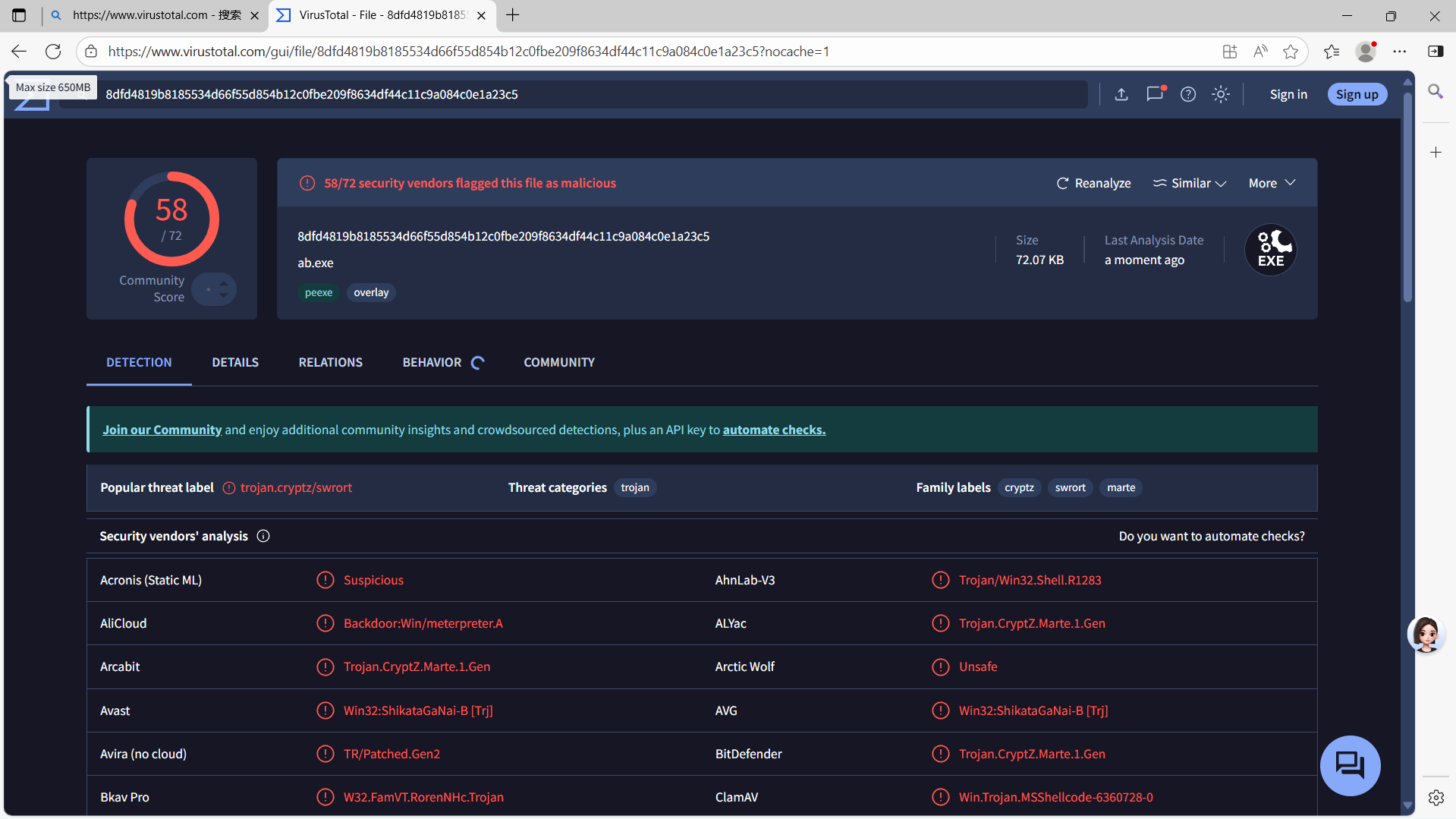Click the Bkav Pro W32.FamVT.RorenNHc.Trojan detection
1456x819 pixels.
(423, 797)
